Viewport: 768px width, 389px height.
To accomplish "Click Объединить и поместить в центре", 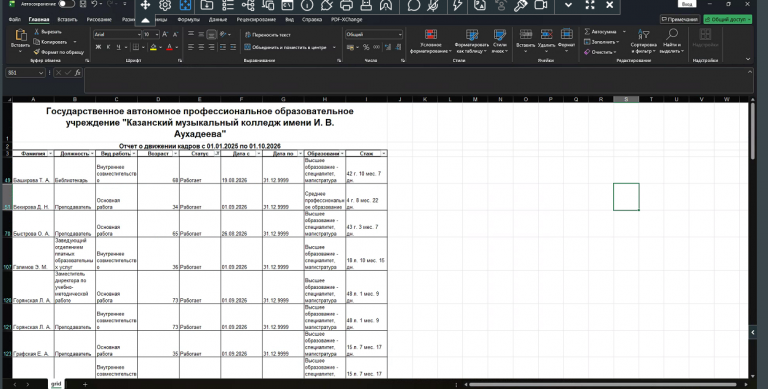I will 286,48.
